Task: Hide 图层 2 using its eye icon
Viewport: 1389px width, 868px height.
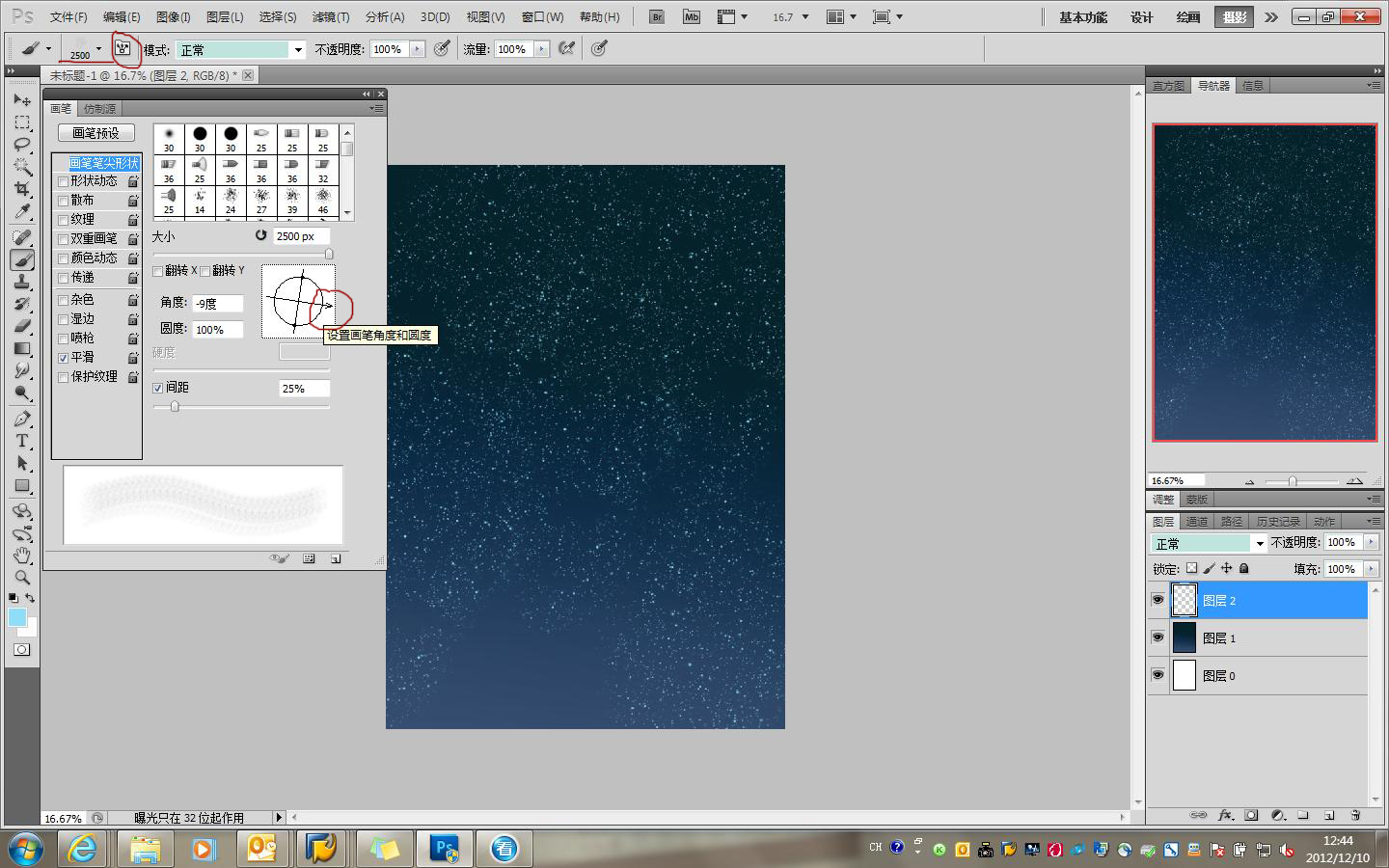Action: pyautogui.click(x=1157, y=600)
